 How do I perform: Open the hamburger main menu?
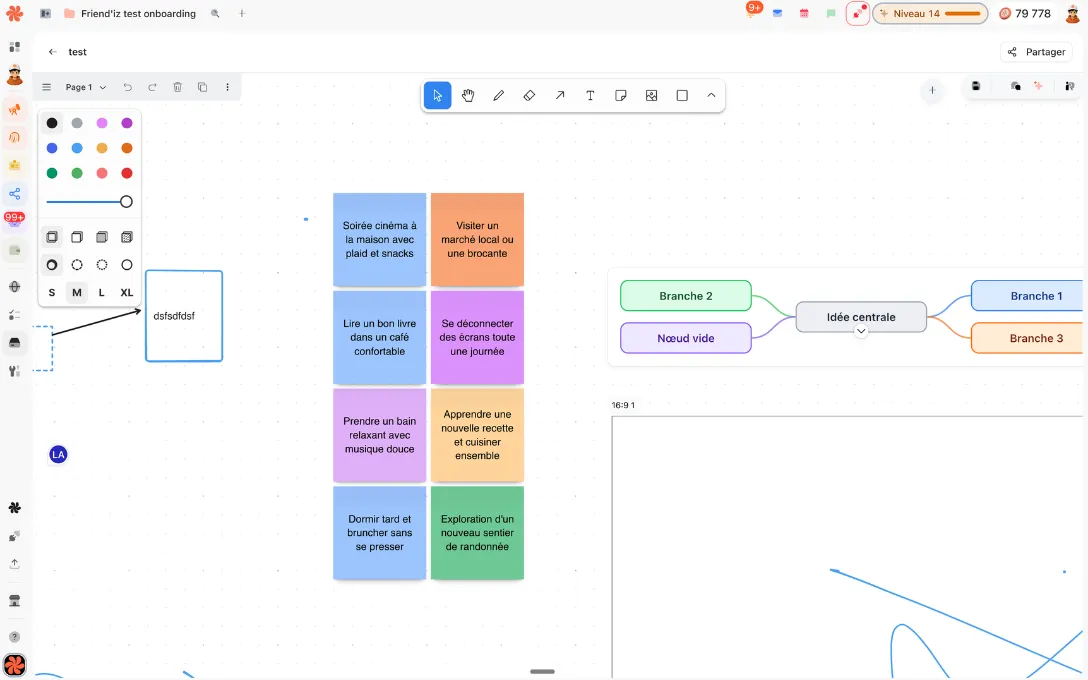pos(46,87)
